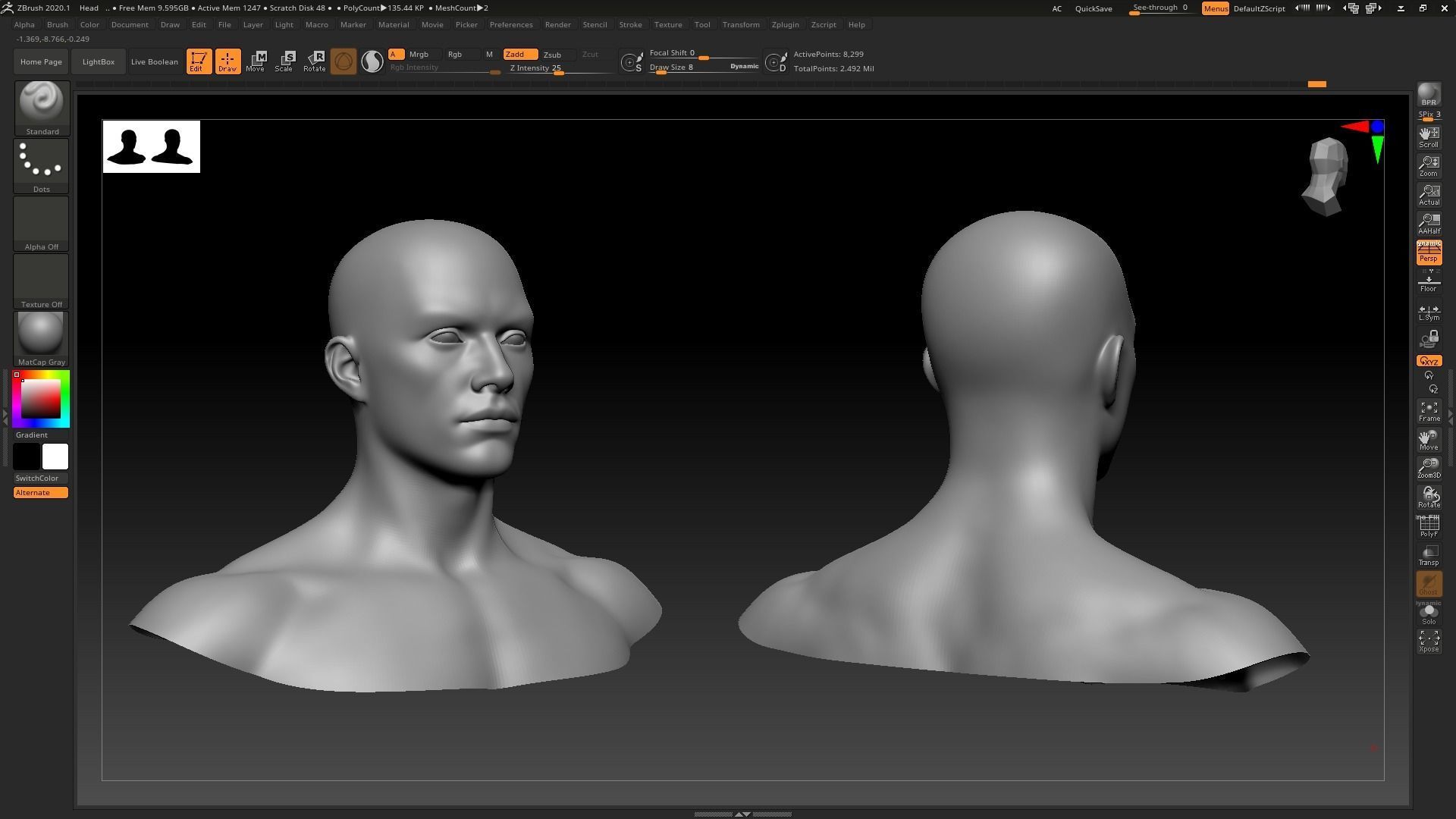The image size is (1456, 819).
Task: Set view to Actual size
Action: click(x=1429, y=195)
